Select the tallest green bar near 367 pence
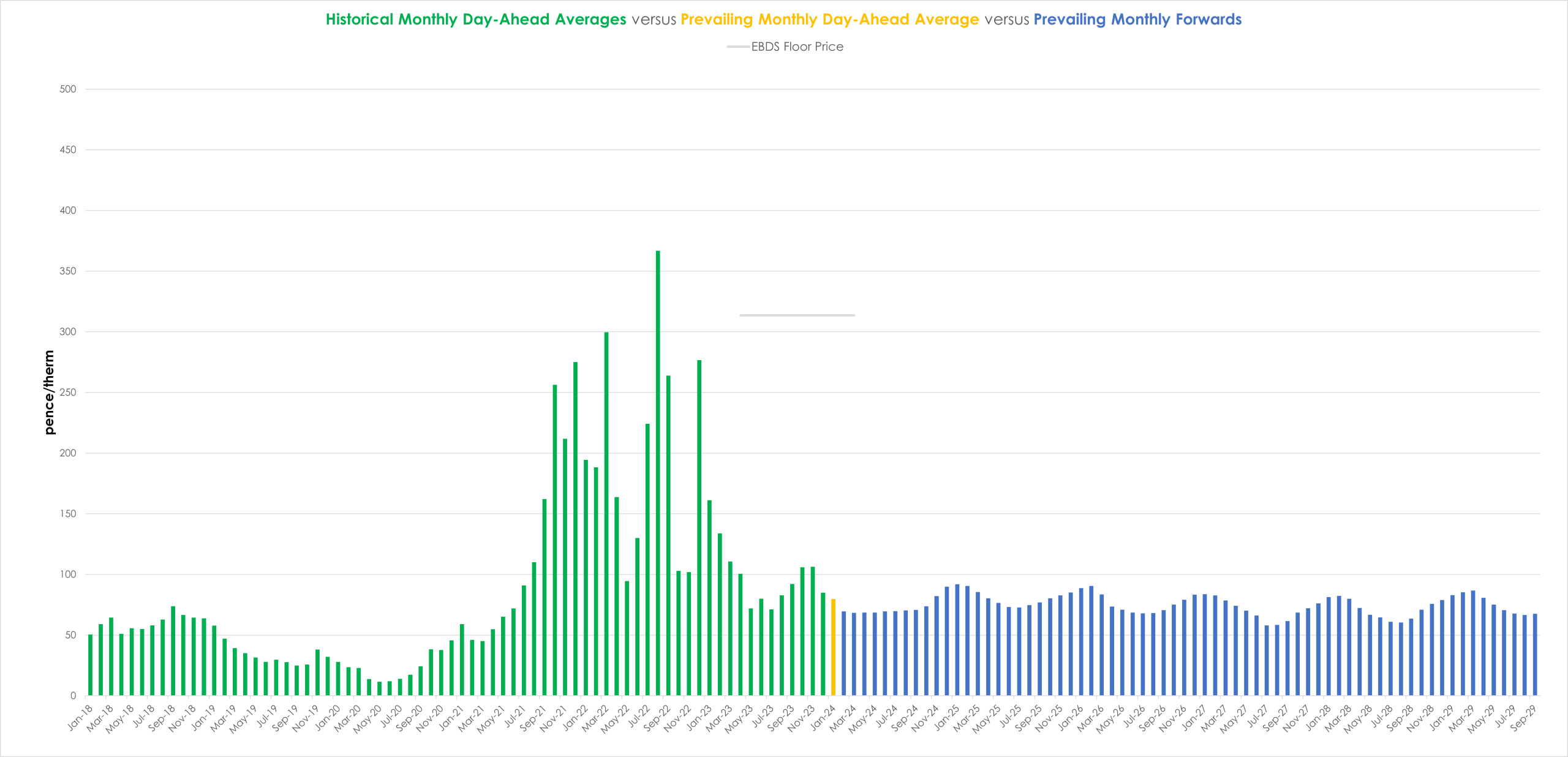The width and height of the screenshot is (1568, 757). [x=658, y=473]
